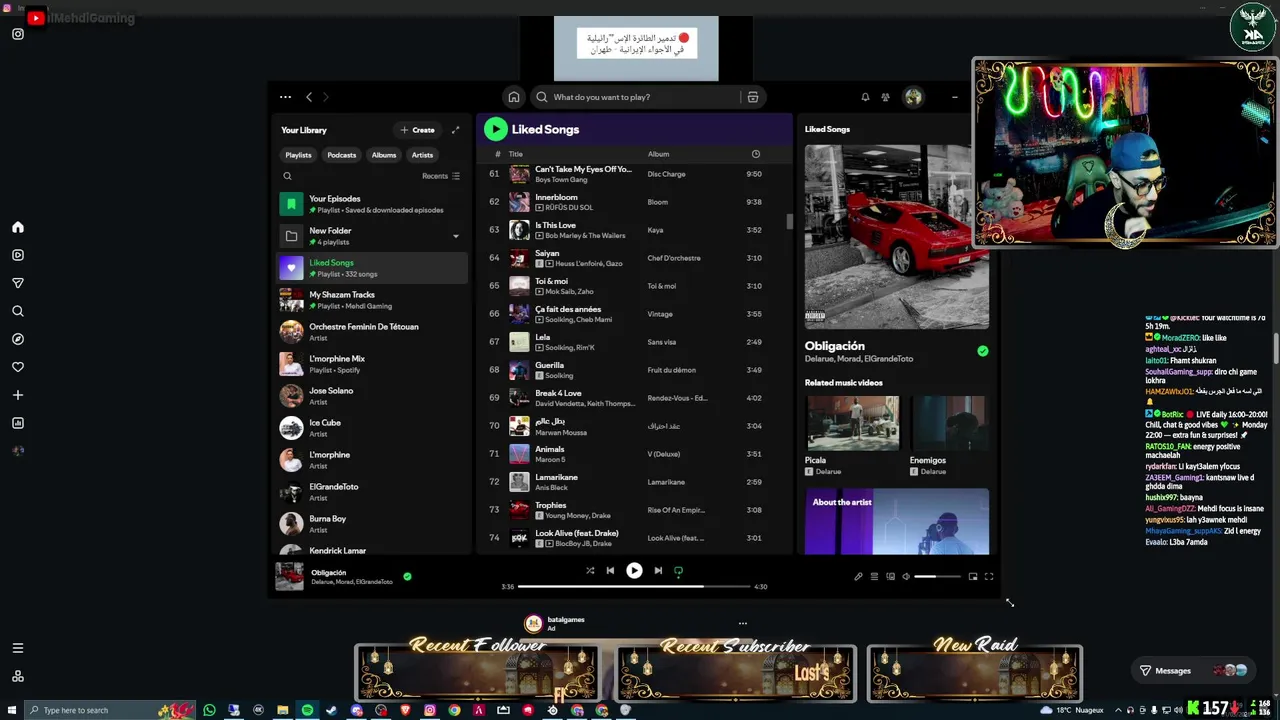Open the three-dot Spotify menu
Viewport: 1280px width, 720px height.
tap(285, 97)
